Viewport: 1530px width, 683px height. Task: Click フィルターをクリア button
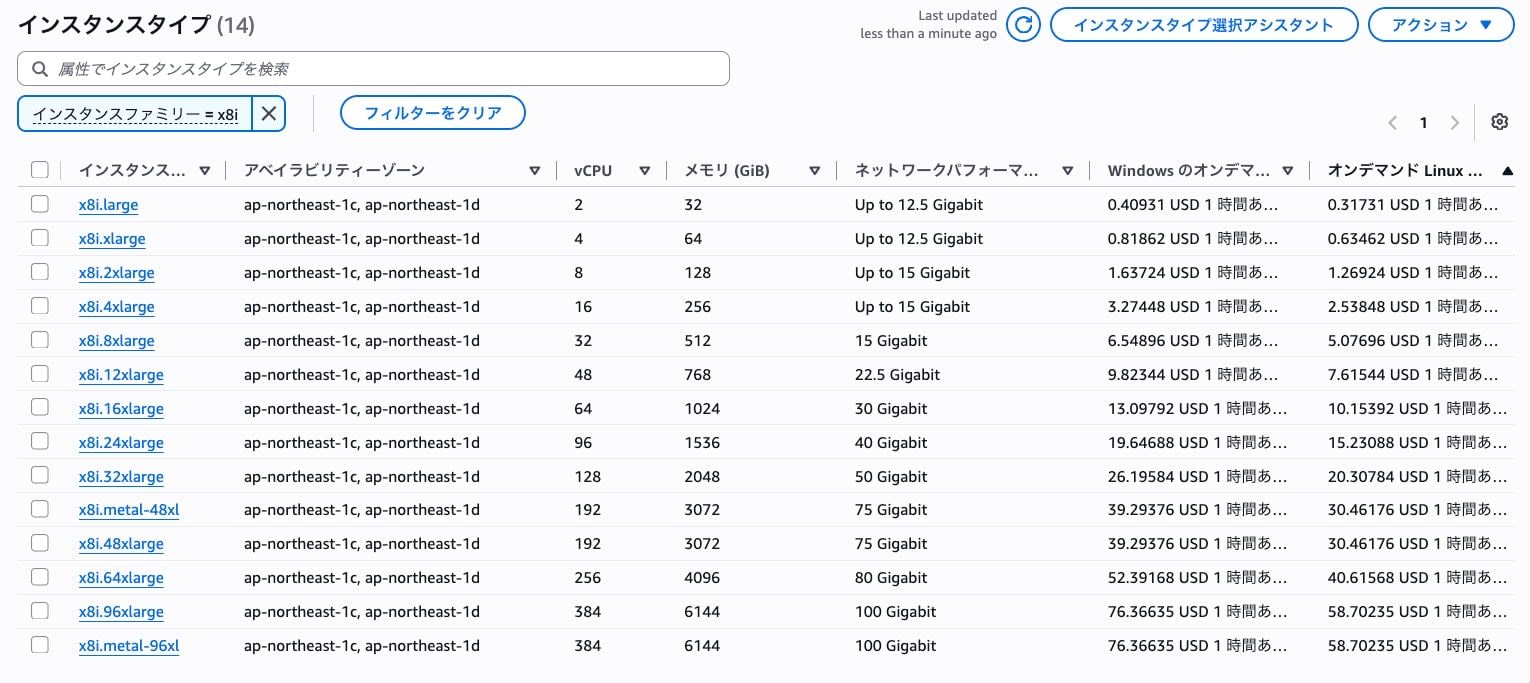[433, 113]
